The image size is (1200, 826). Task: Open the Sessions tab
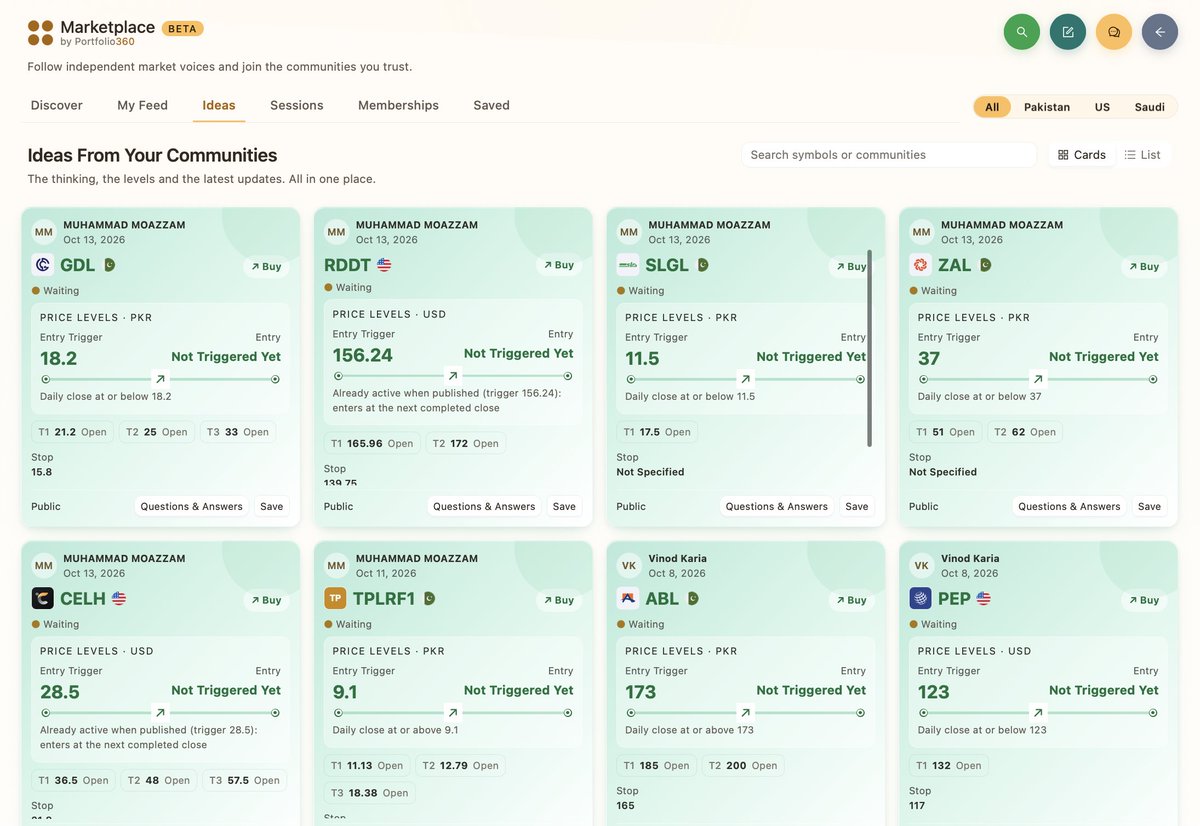click(297, 105)
